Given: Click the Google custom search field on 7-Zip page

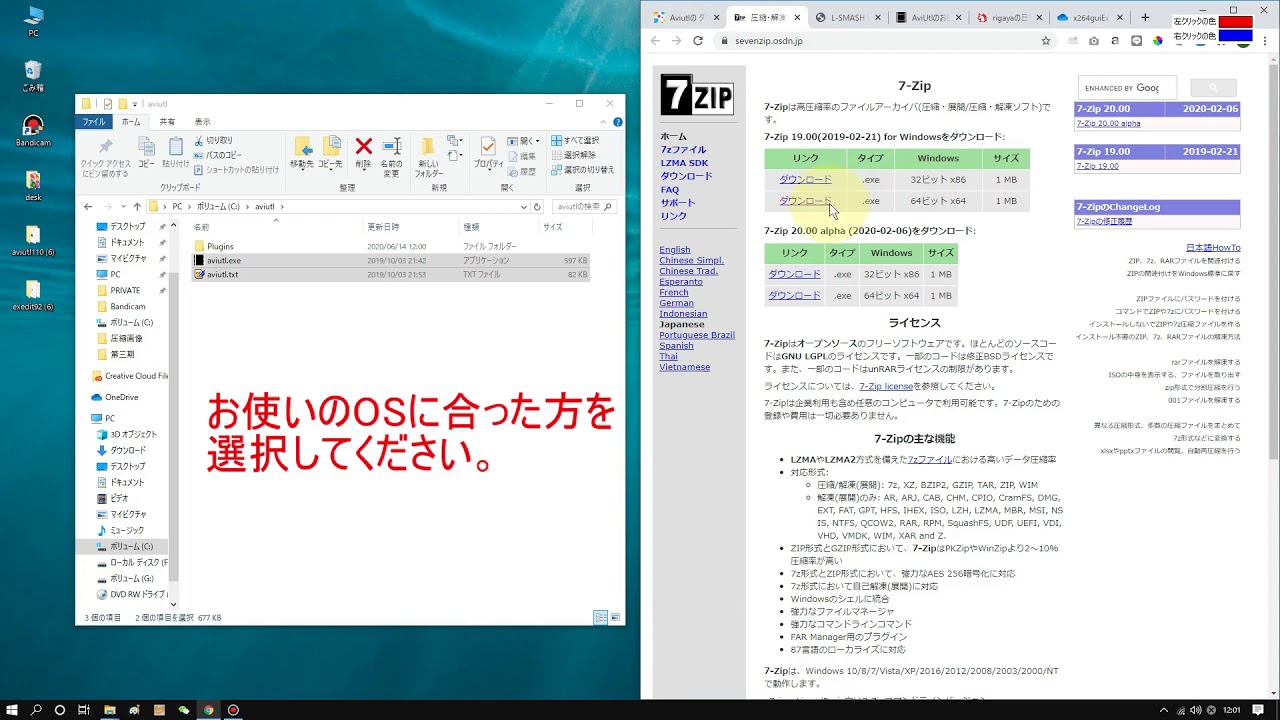Looking at the screenshot, I should (1126, 88).
